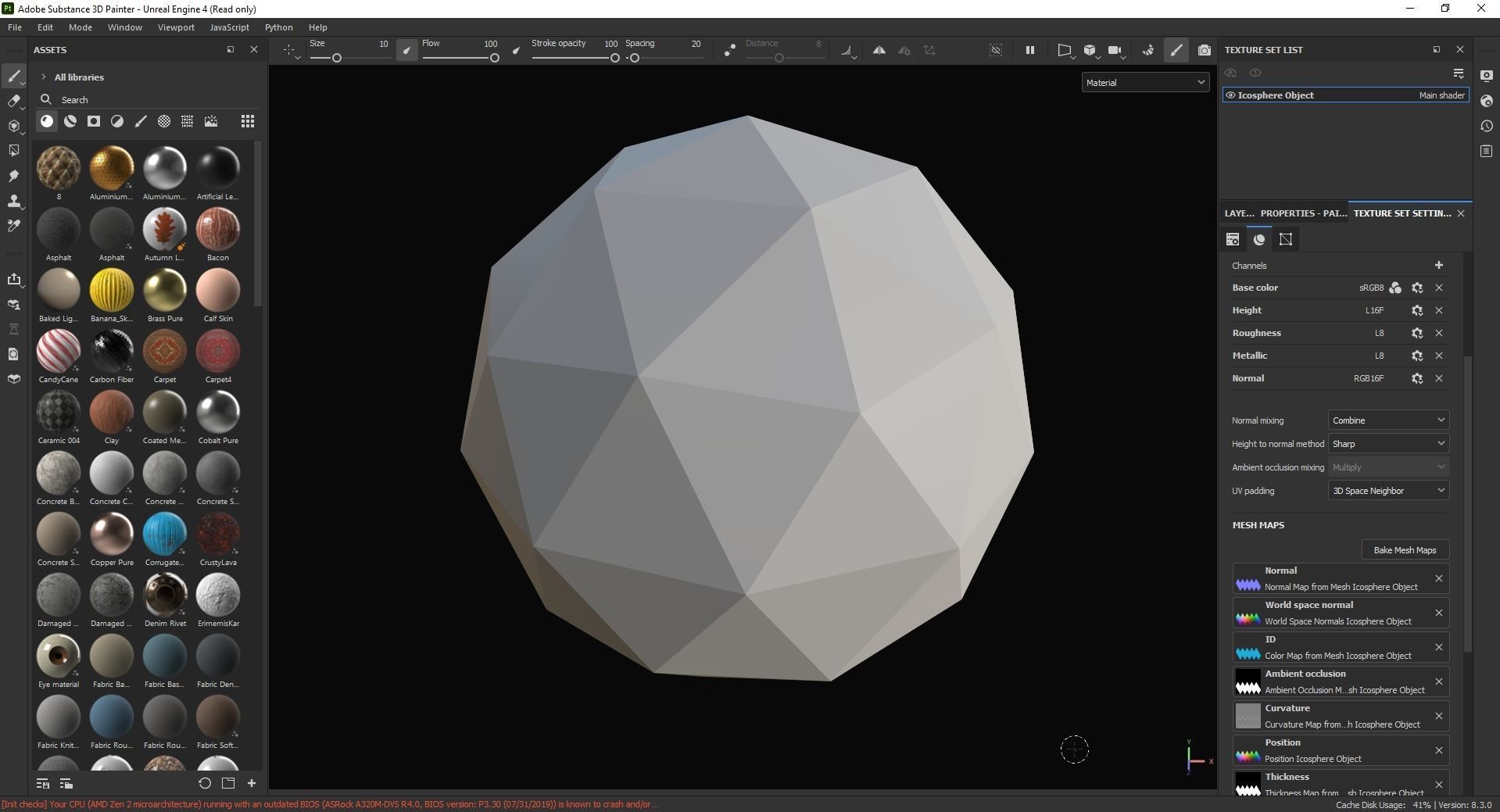
Task: Toggle all texture sets visibility eye
Action: coord(1230,73)
